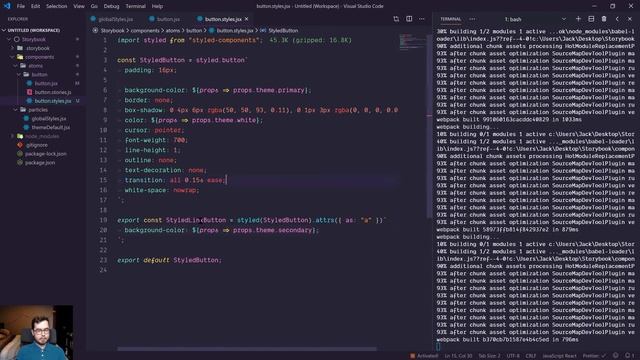Change the UTF-8 file encoding
The width and height of the screenshot is (640, 360).
coord(513,356)
